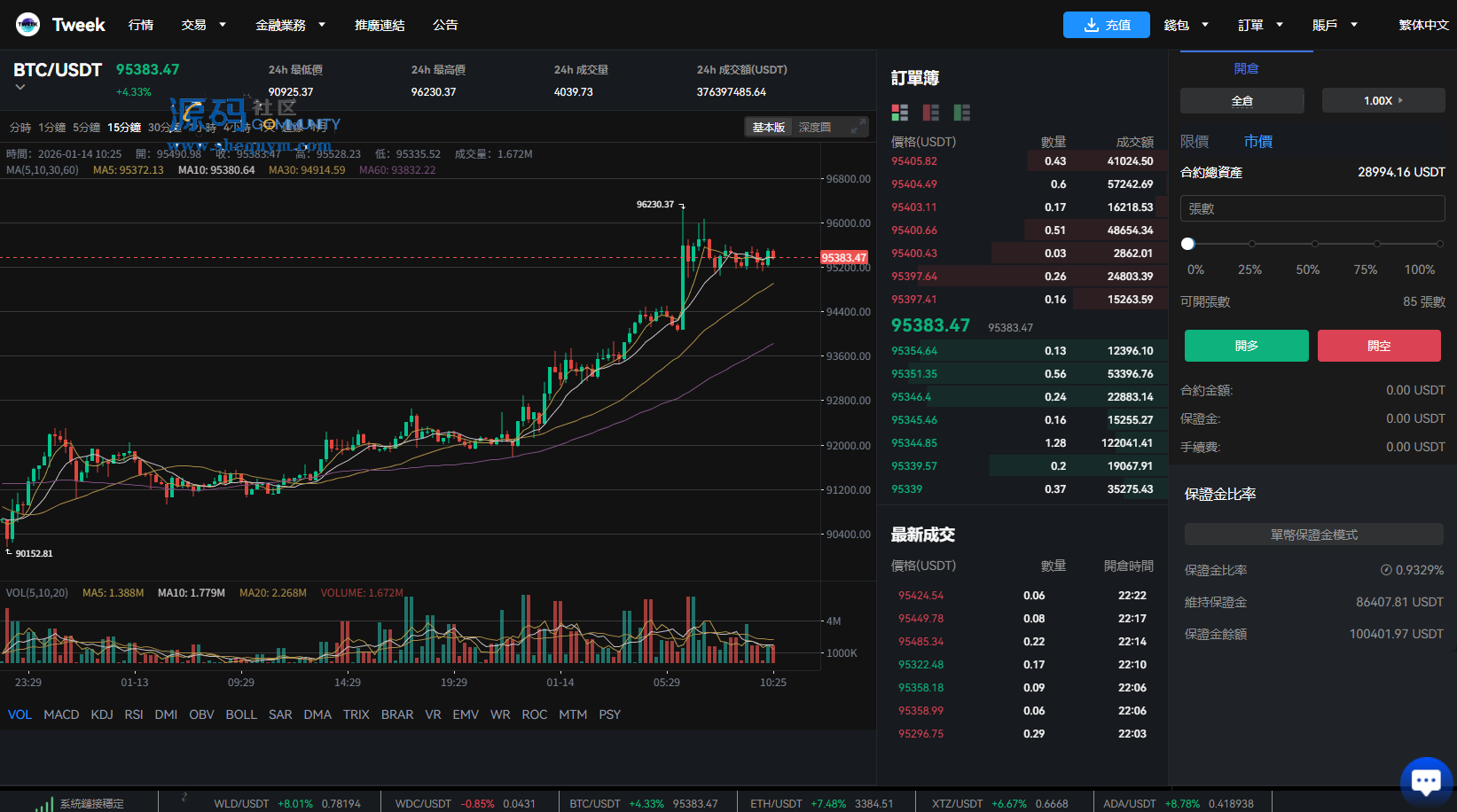Expand the chart to fullscreen

tap(857, 128)
